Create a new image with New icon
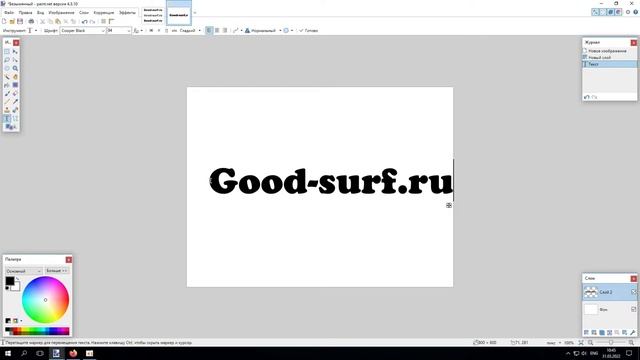 (x=4, y=21)
